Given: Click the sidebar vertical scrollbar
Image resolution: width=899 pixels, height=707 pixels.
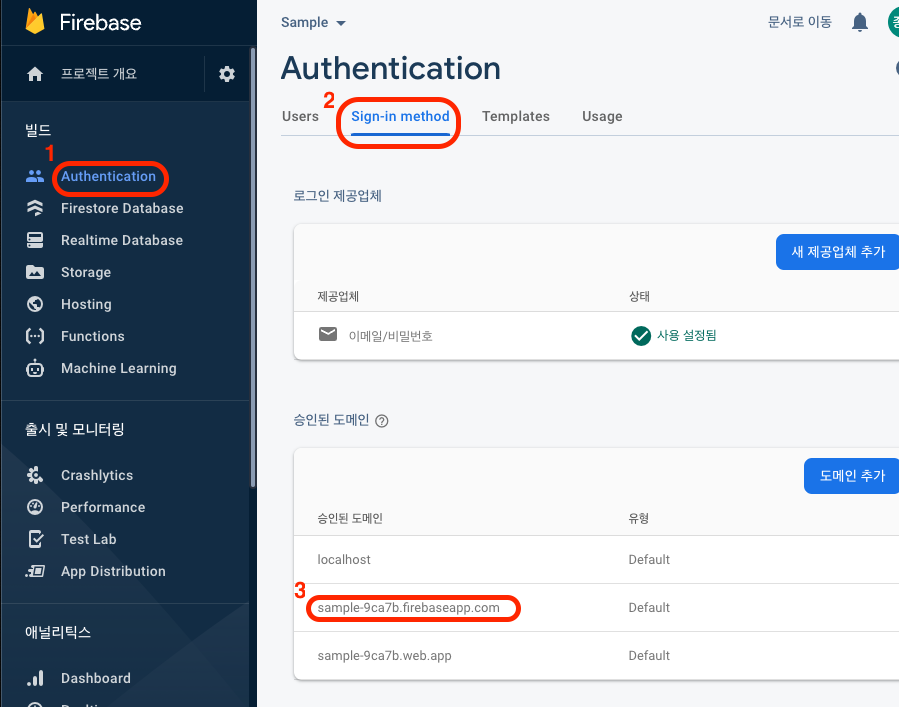Looking at the screenshot, I should (x=252, y=268).
